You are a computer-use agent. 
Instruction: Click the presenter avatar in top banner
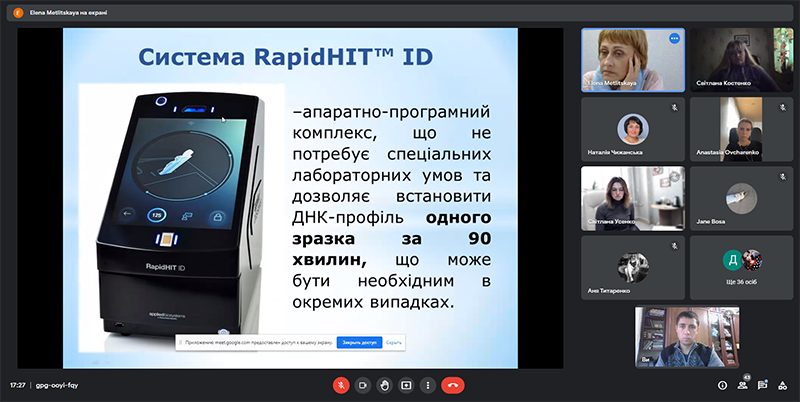tap(18, 13)
